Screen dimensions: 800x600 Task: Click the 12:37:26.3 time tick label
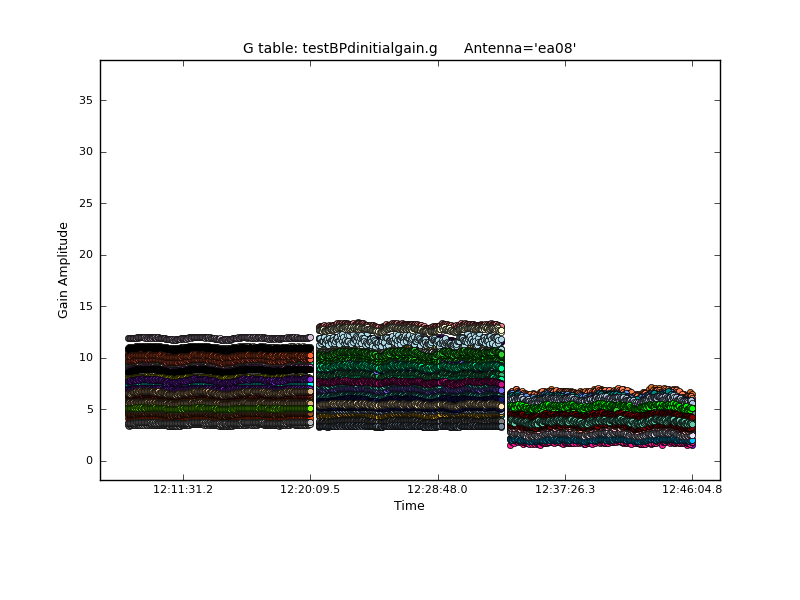point(565,490)
